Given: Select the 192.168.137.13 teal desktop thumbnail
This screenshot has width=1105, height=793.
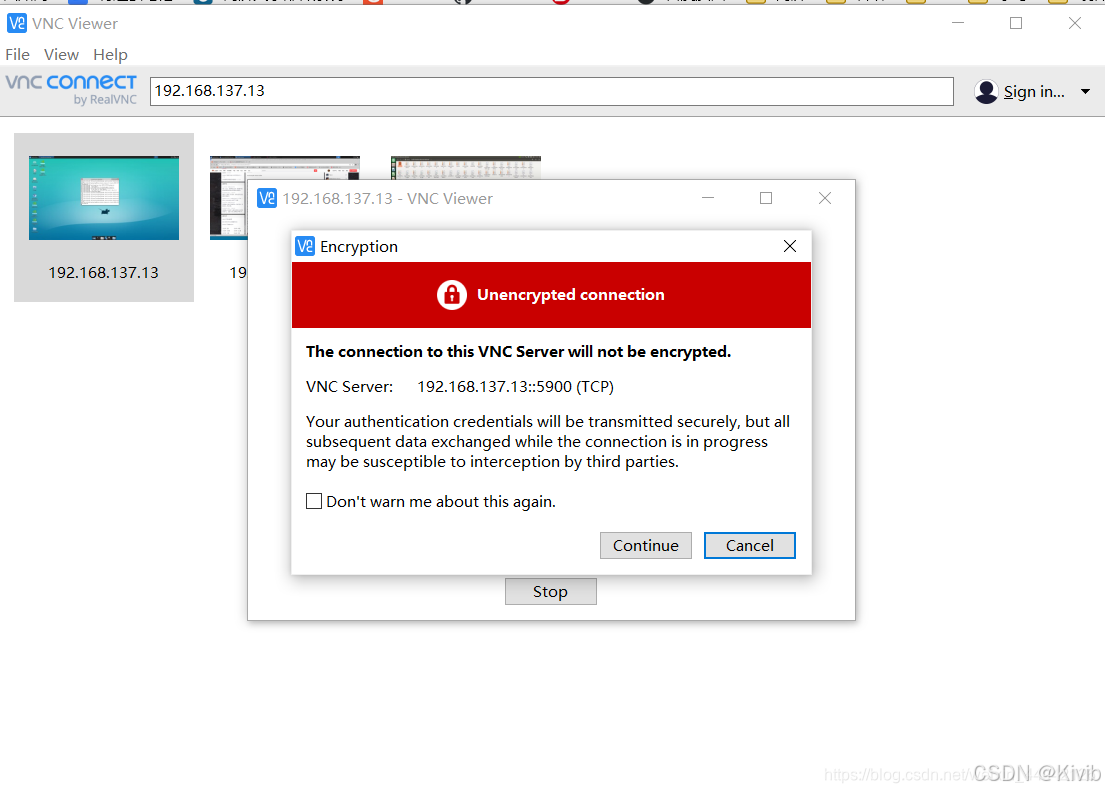Looking at the screenshot, I should 104,198.
